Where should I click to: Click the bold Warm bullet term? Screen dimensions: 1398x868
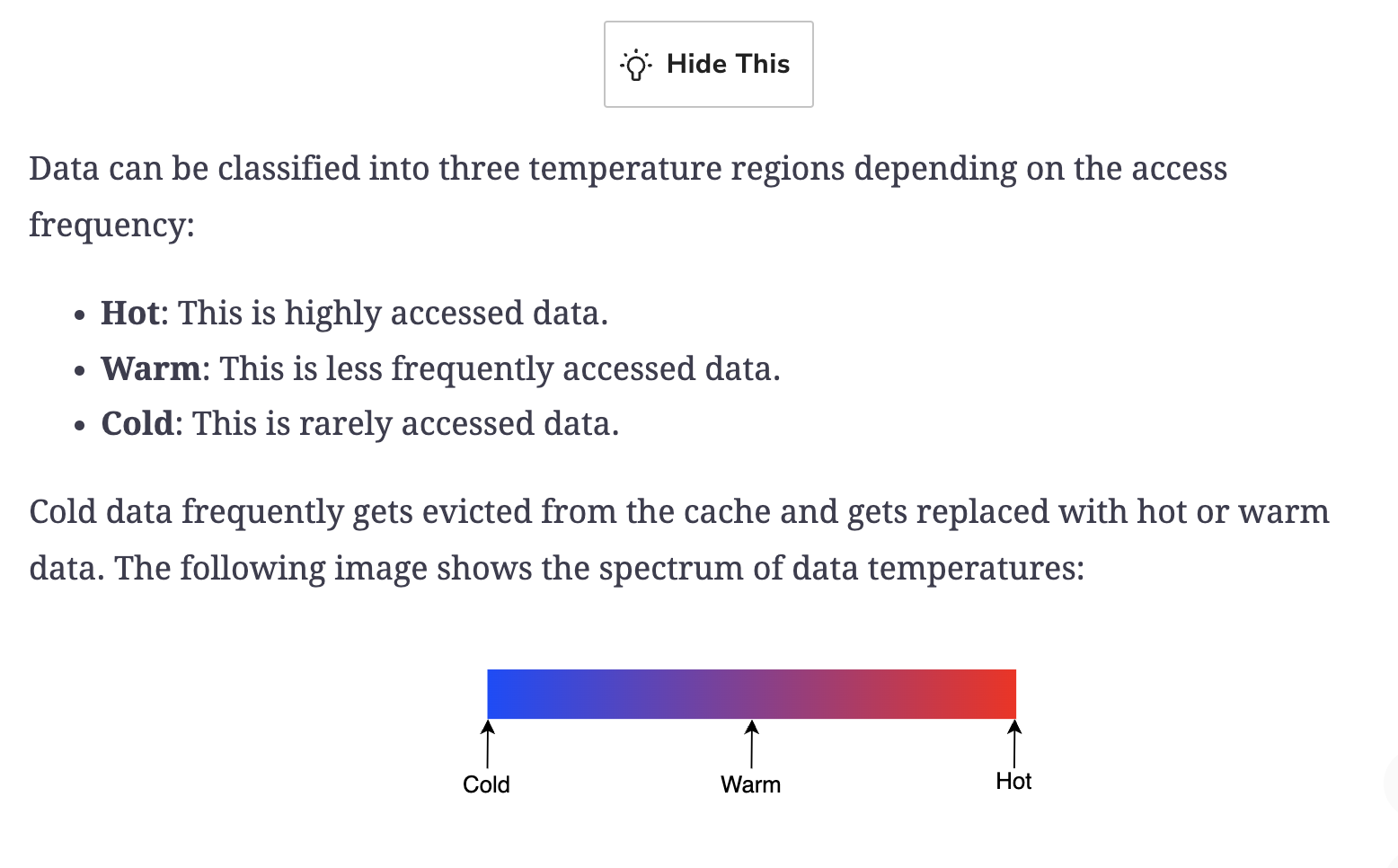151,368
